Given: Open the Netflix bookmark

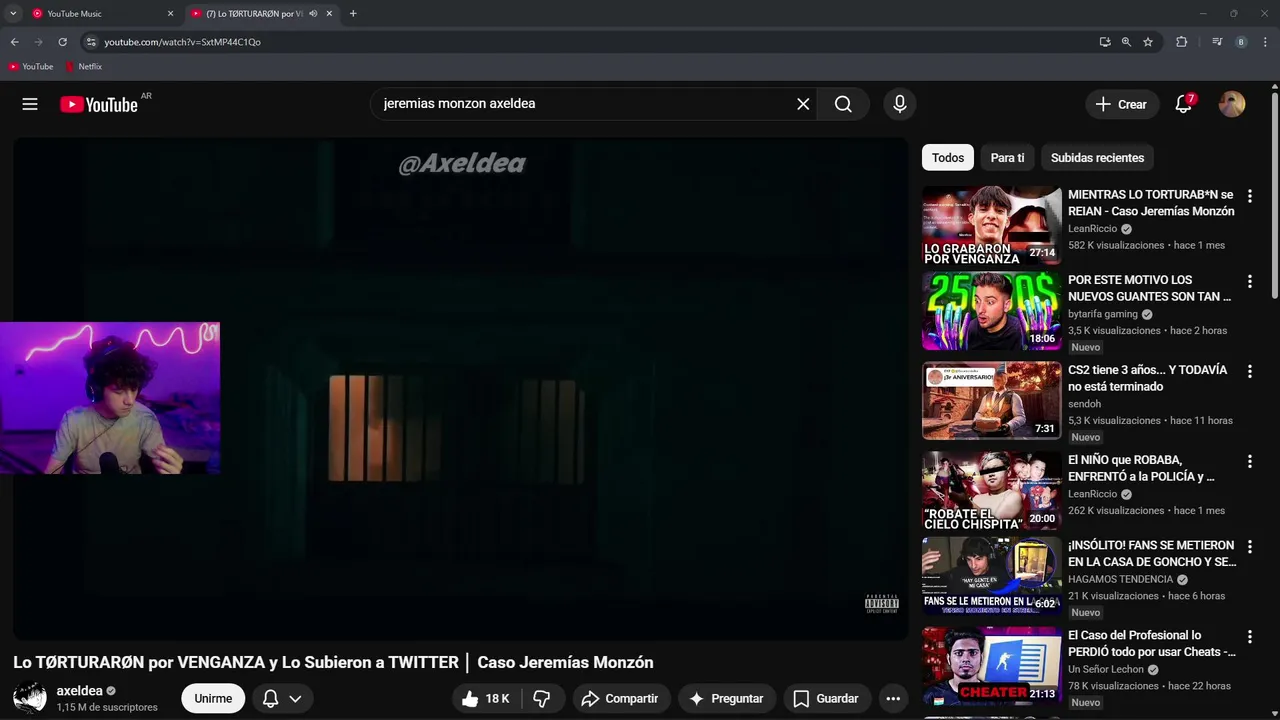Looking at the screenshot, I should pos(83,67).
